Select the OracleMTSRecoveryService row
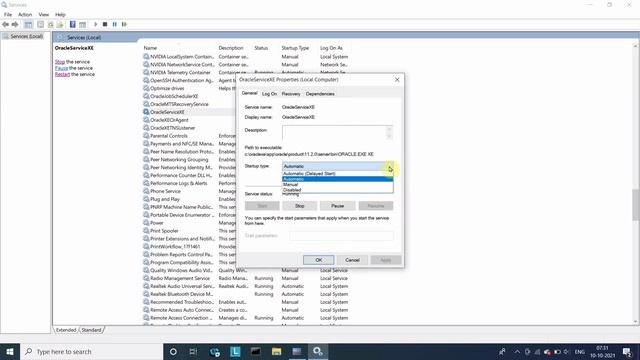This screenshot has height=360, width=640. point(179,104)
